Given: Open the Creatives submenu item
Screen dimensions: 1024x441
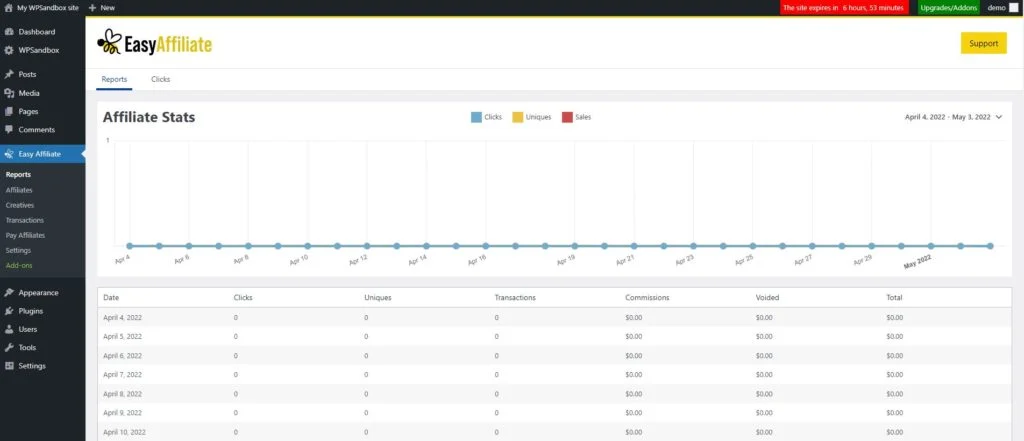Looking at the screenshot, I should coord(20,205).
